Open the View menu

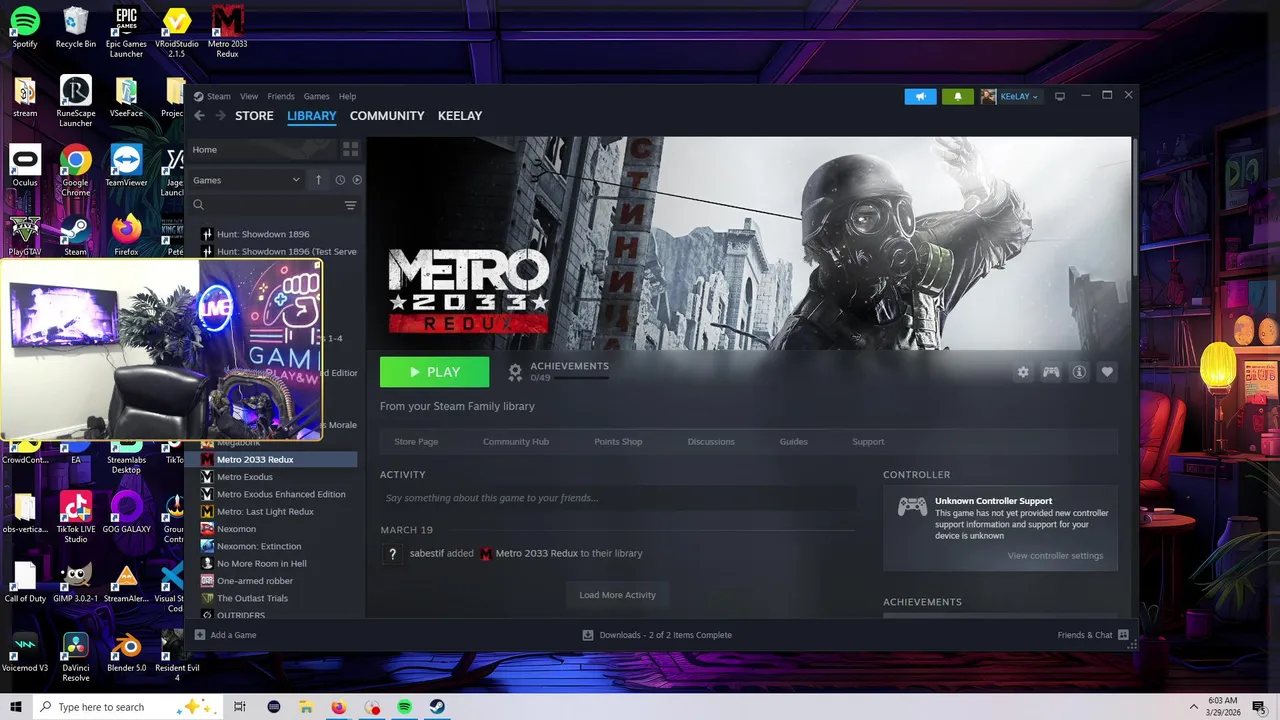click(x=249, y=96)
